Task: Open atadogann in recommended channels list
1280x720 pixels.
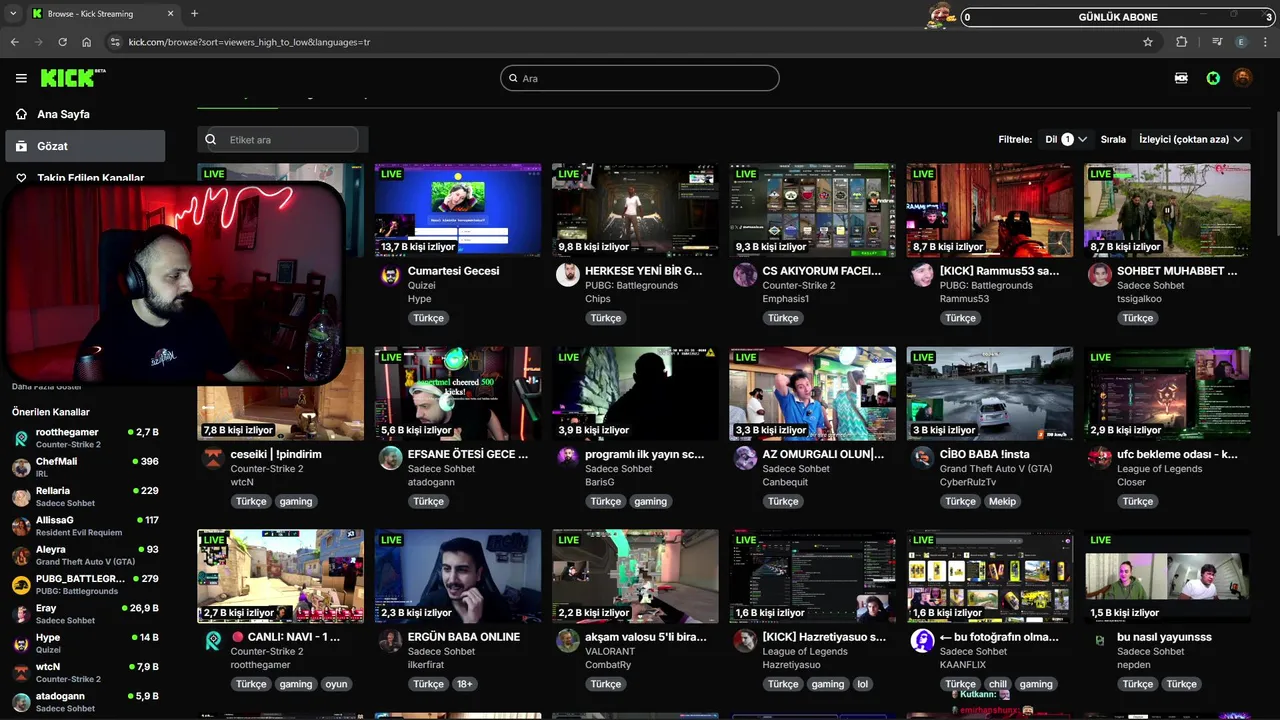Action: pos(85,701)
